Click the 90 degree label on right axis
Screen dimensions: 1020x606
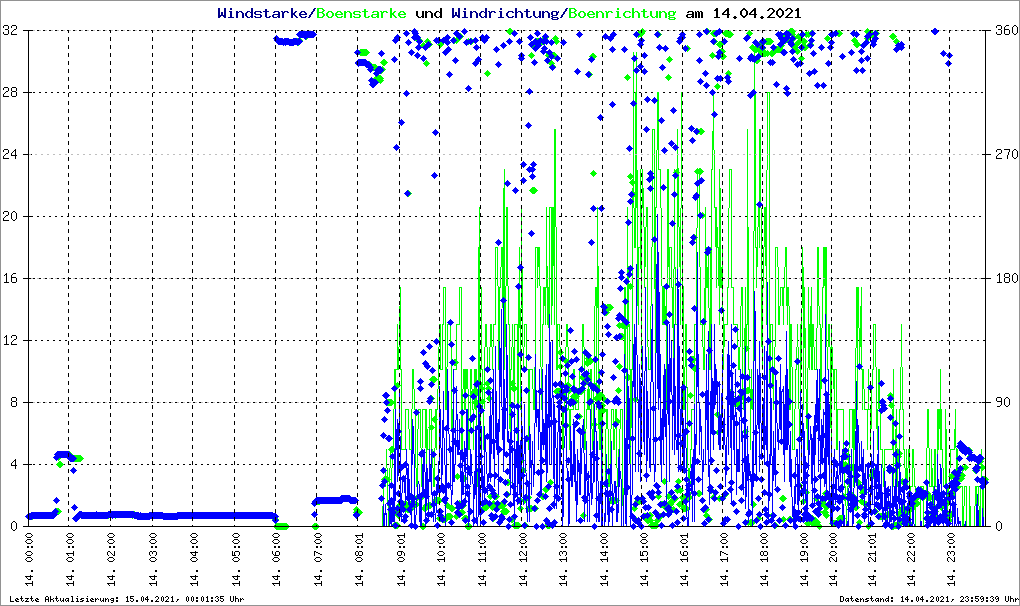tap(1001, 402)
